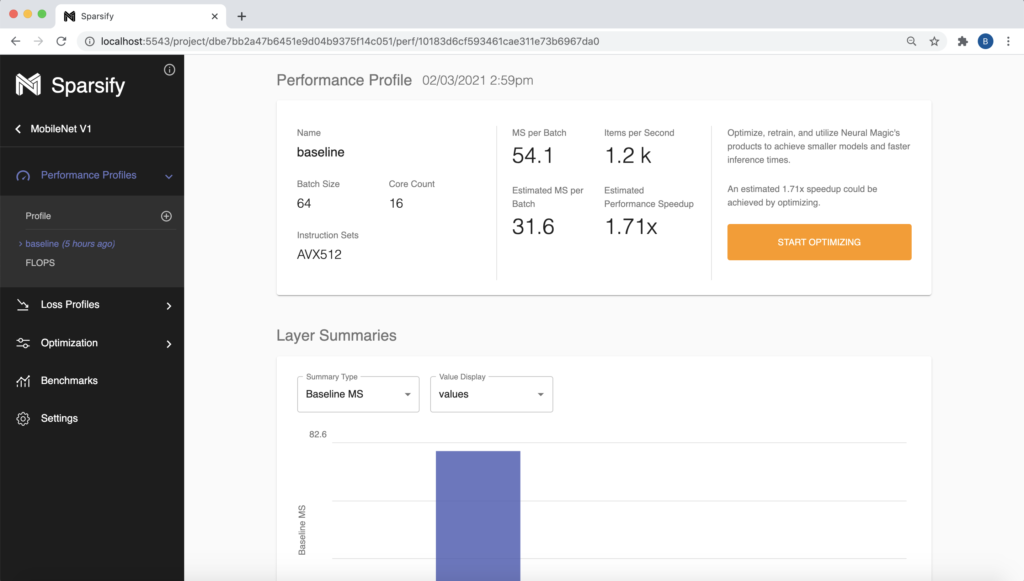Click the Profile subsection label
The image size is (1024, 581).
[x=38, y=216]
